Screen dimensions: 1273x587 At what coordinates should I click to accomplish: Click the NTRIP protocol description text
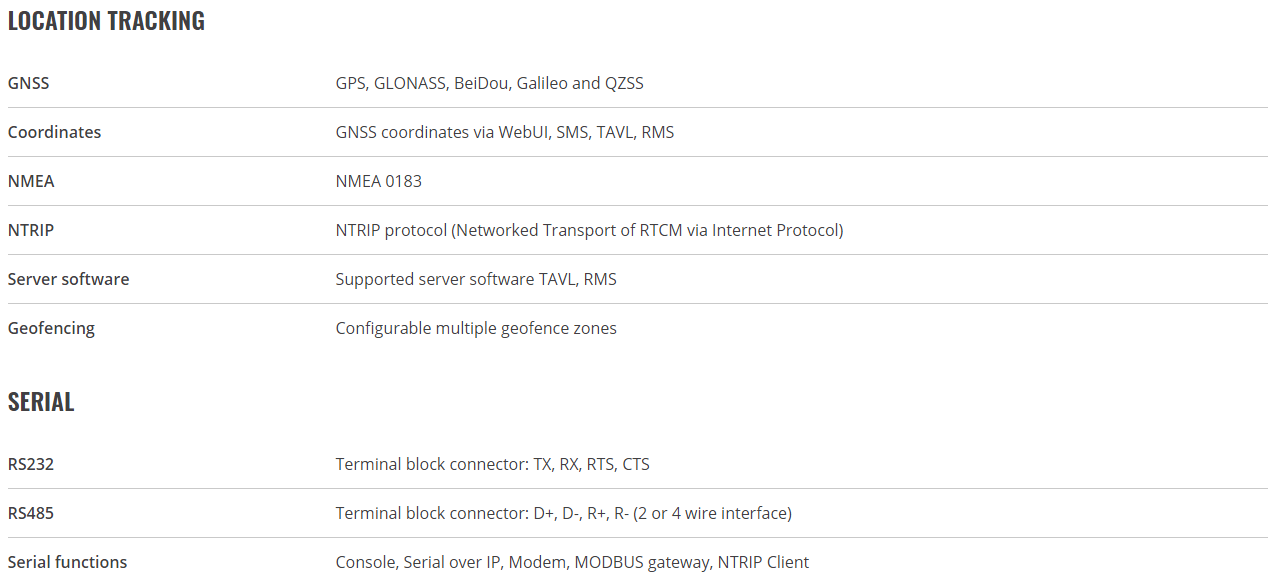pyautogui.click(x=590, y=230)
